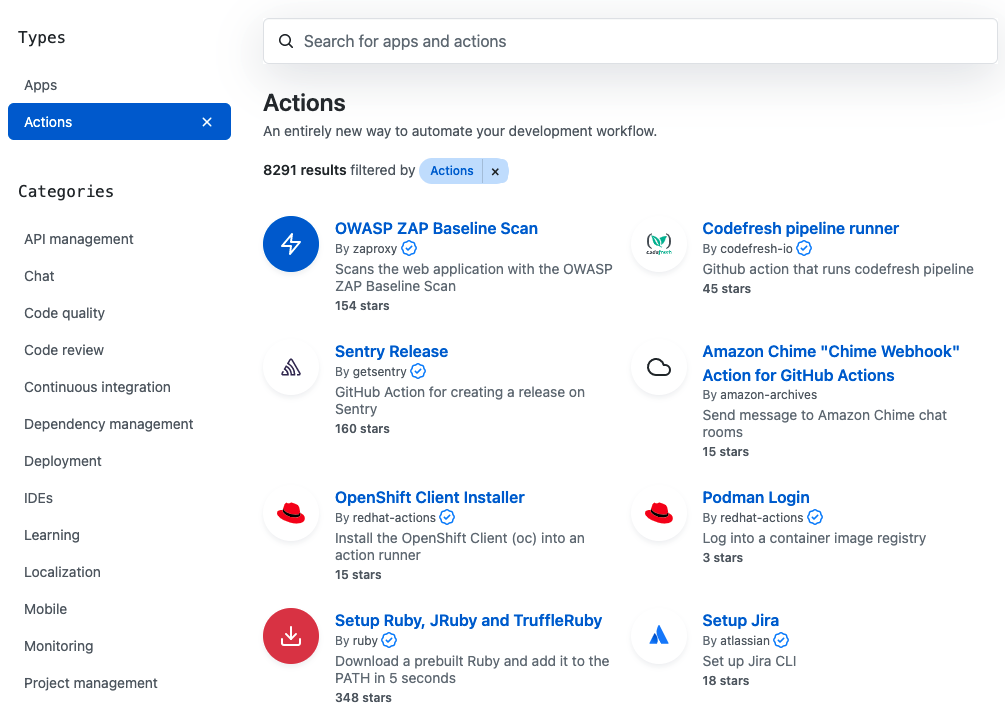This screenshot has width=1005, height=707.
Task: Open Continuous integration category
Action: [97, 387]
